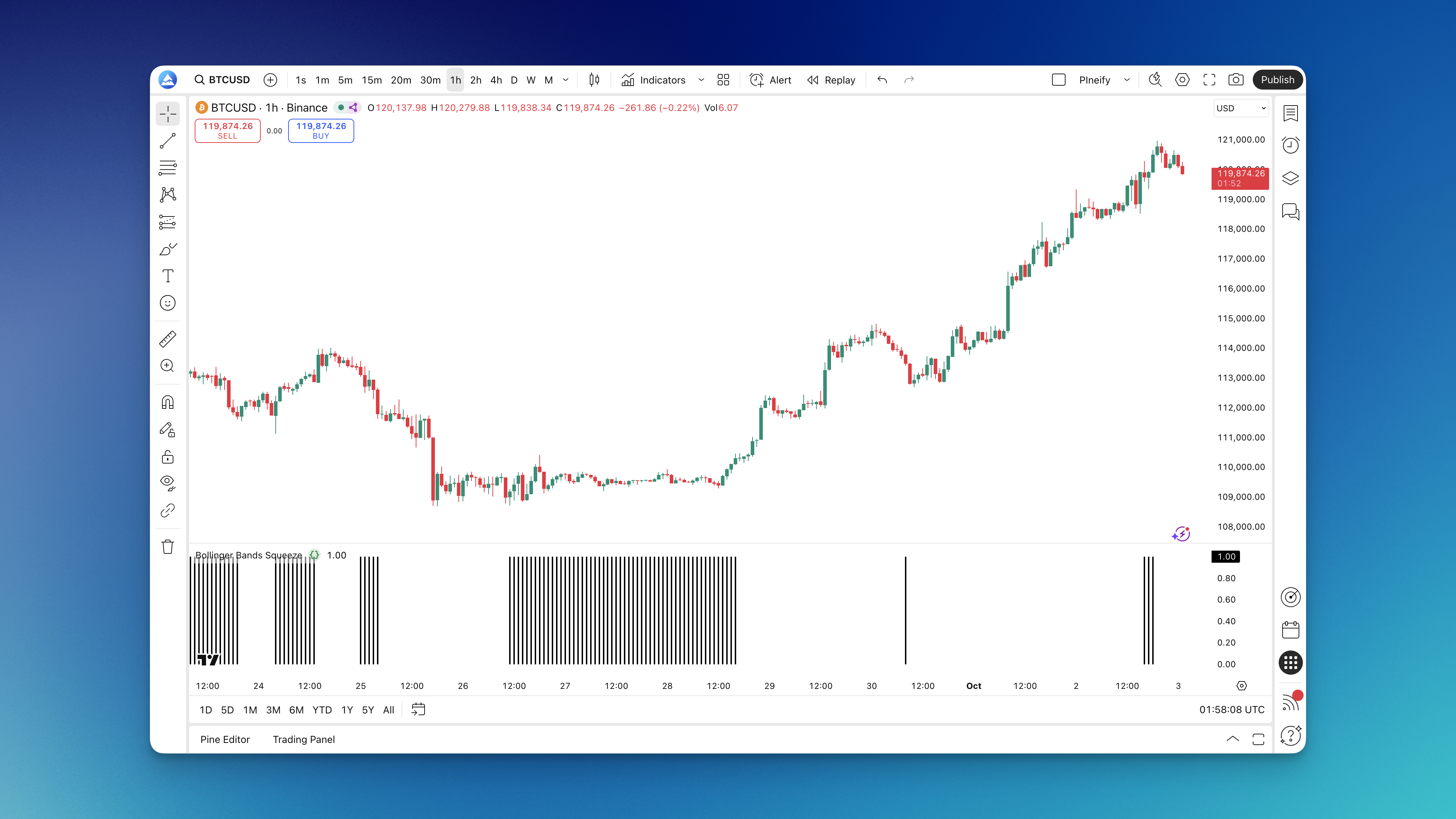Click the Publish button

point(1277,80)
